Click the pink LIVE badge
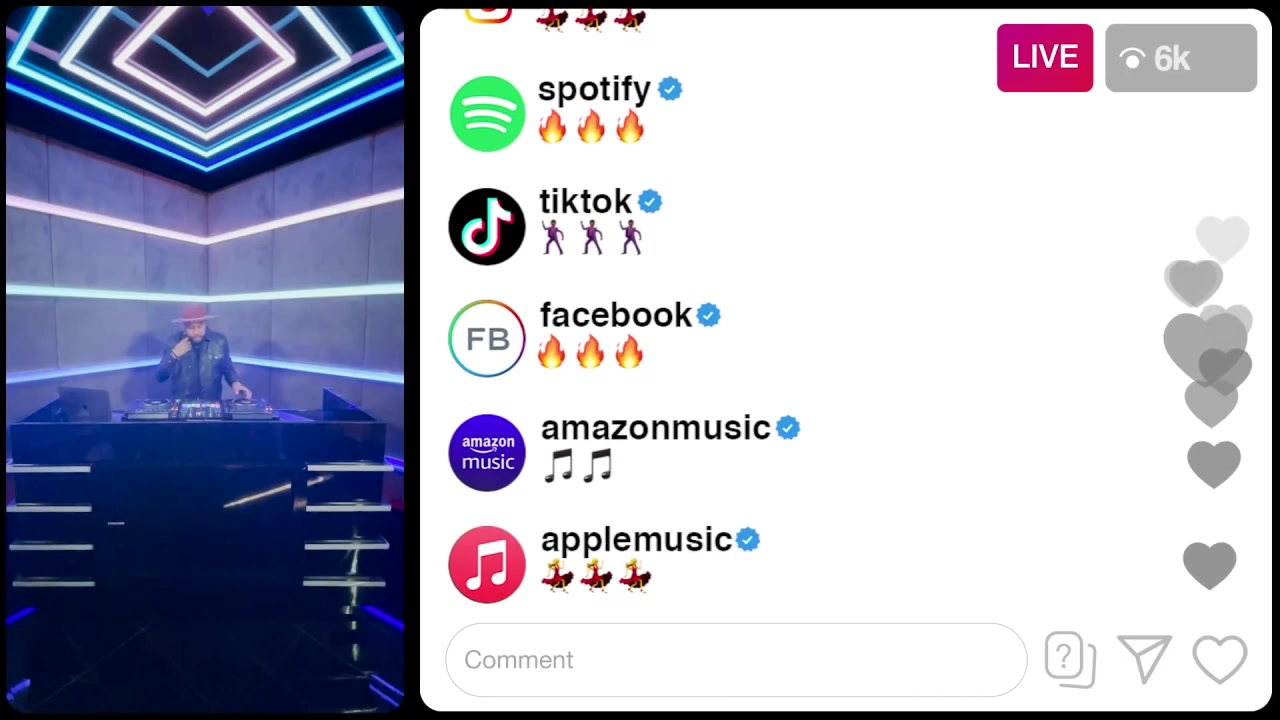This screenshot has width=1280, height=720. click(1045, 58)
